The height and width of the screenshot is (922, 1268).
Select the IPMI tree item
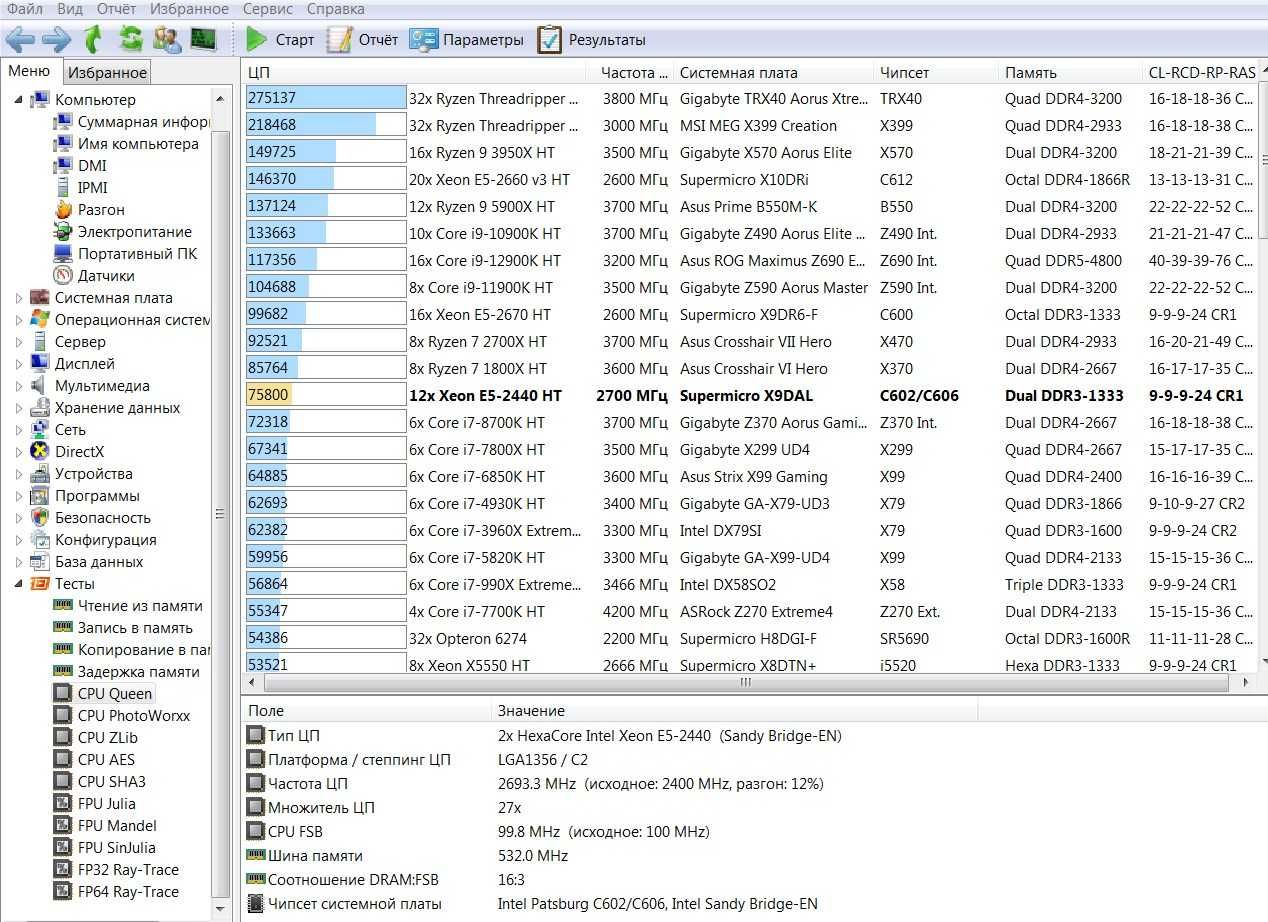(81, 188)
